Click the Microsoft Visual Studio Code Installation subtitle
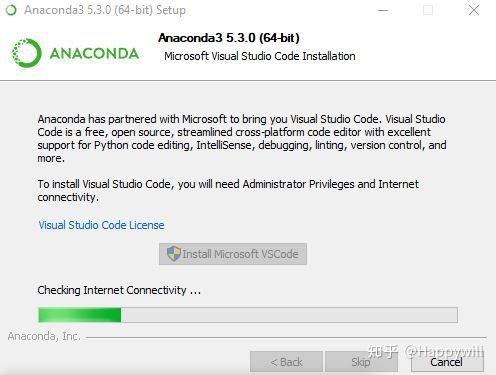The width and height of the screenshot is (496, 375). pos(260,56)
